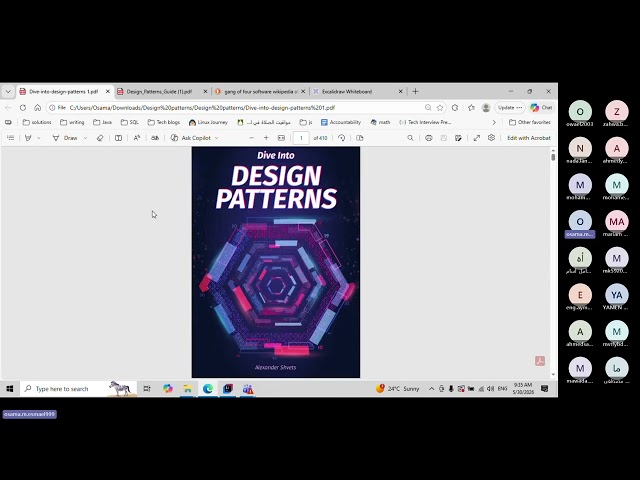Click the text size read aloud icon
This screenshot has width=640, height=480.
[x=137, y=138]
